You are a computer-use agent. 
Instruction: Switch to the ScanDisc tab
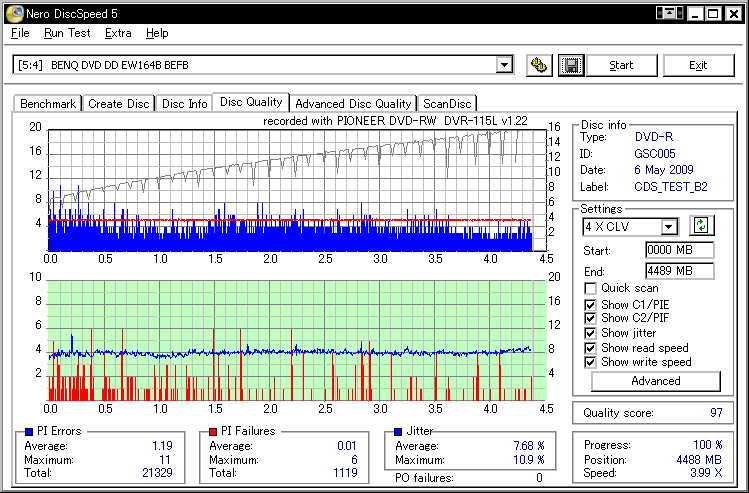(447, 103)
